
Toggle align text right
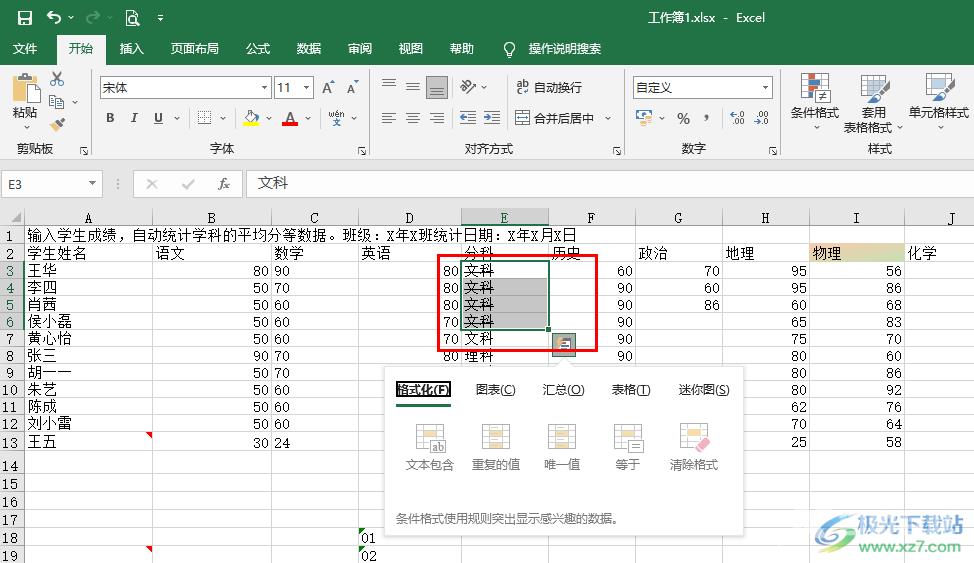437,117
